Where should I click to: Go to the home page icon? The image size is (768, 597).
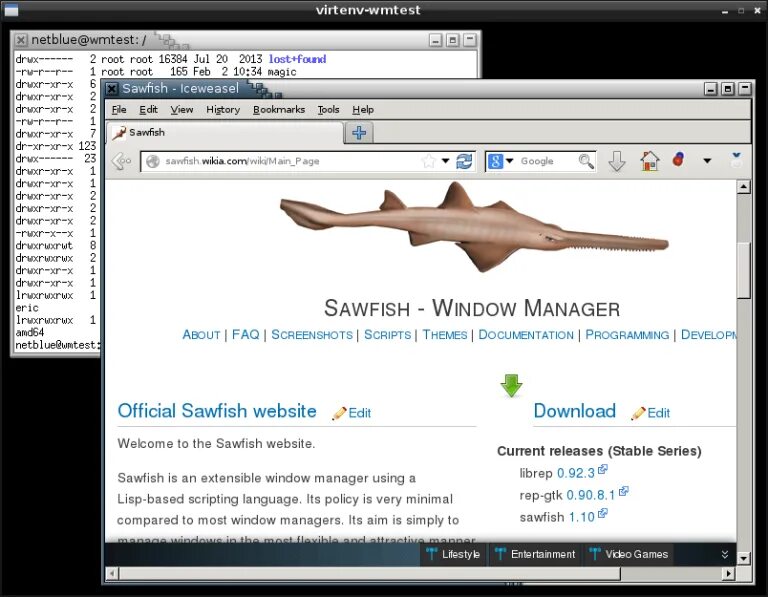coord(649,161)
